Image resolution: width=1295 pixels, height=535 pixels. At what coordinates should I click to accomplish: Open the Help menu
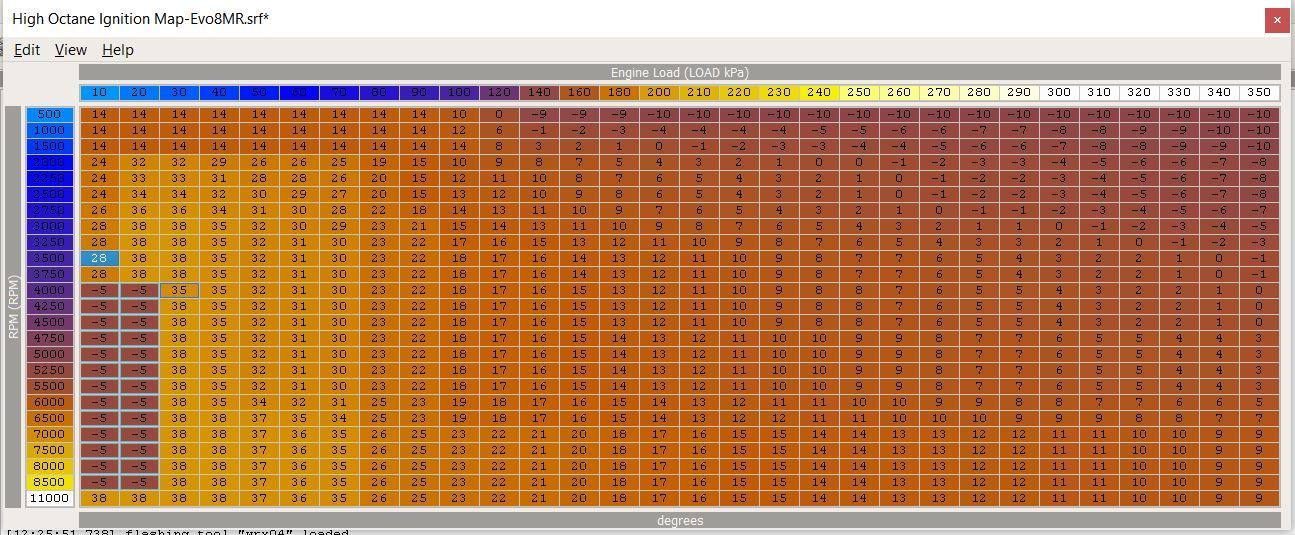117,50
